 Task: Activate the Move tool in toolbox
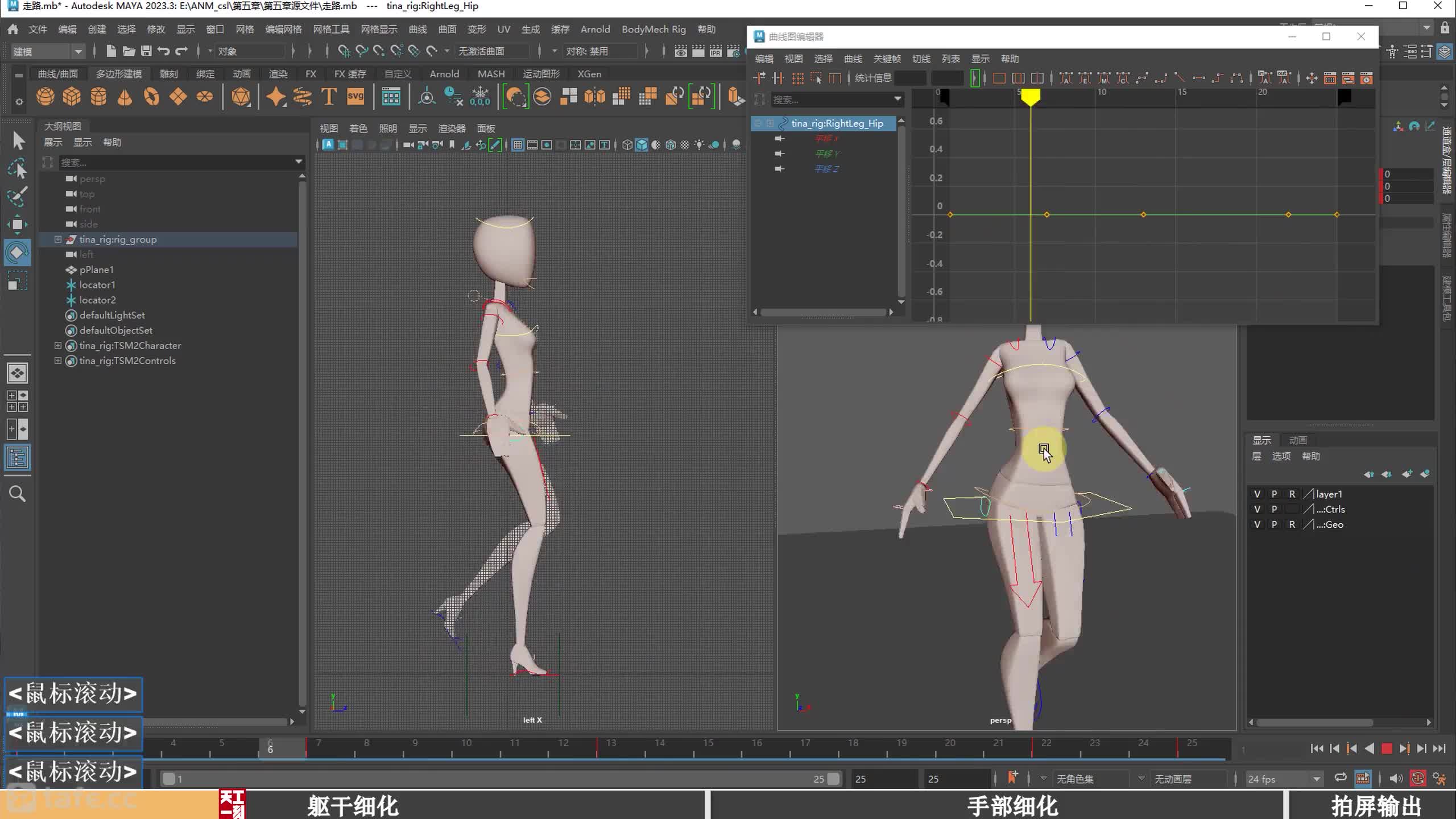[18, 225]
